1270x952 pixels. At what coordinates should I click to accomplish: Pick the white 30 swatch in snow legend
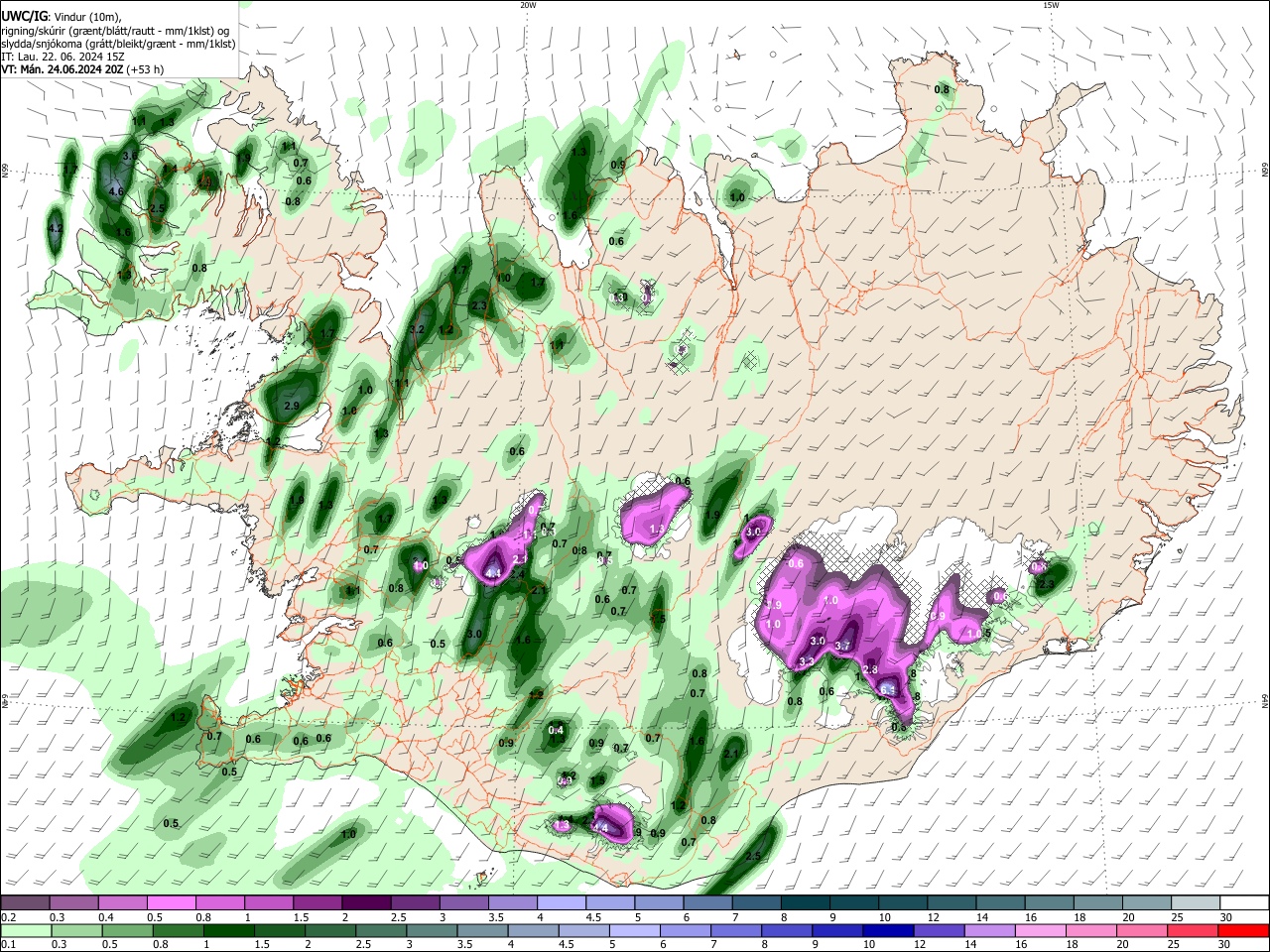[1244, 903]
